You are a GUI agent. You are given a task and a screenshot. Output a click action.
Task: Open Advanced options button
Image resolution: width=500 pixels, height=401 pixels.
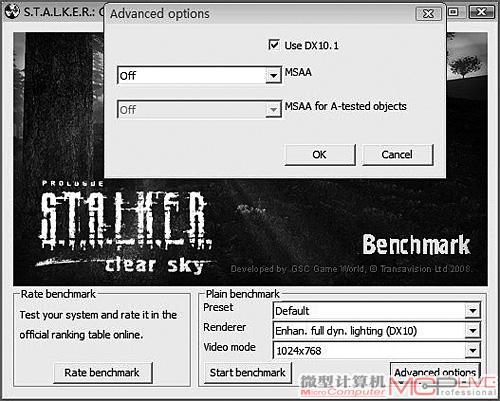coord(435,372)
